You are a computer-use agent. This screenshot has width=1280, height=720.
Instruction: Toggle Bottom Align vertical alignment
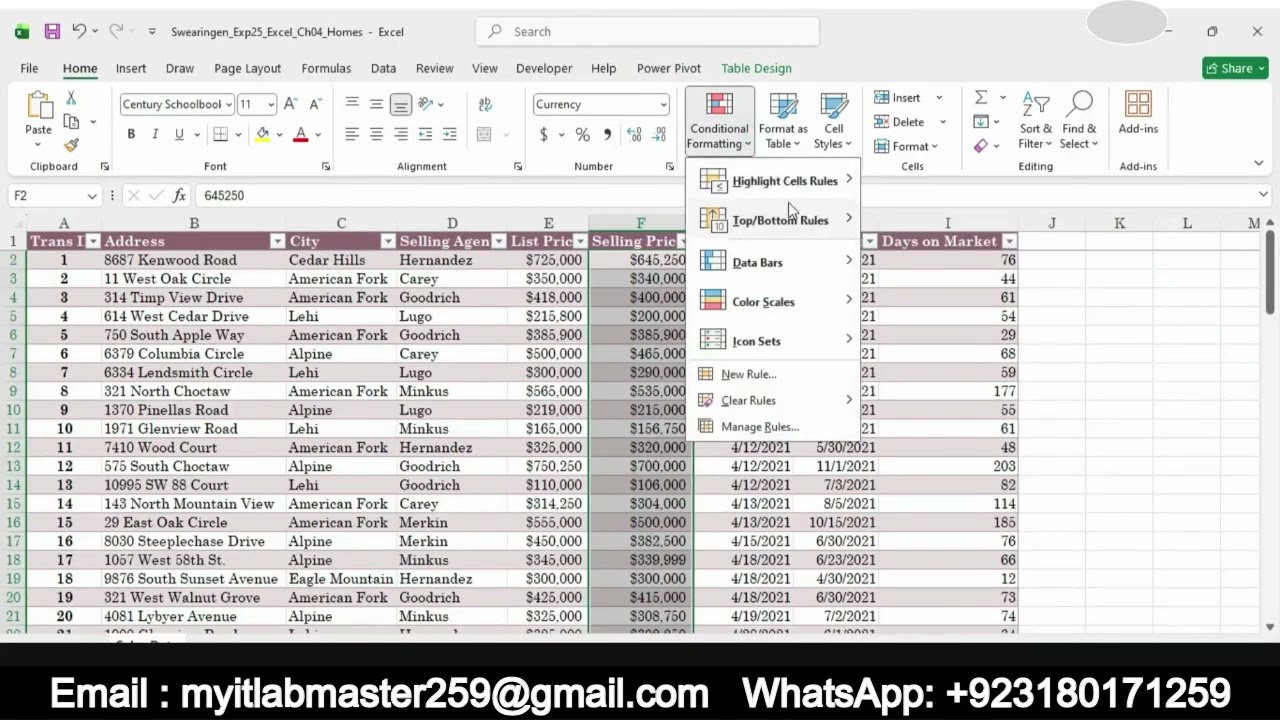point(400,104)
